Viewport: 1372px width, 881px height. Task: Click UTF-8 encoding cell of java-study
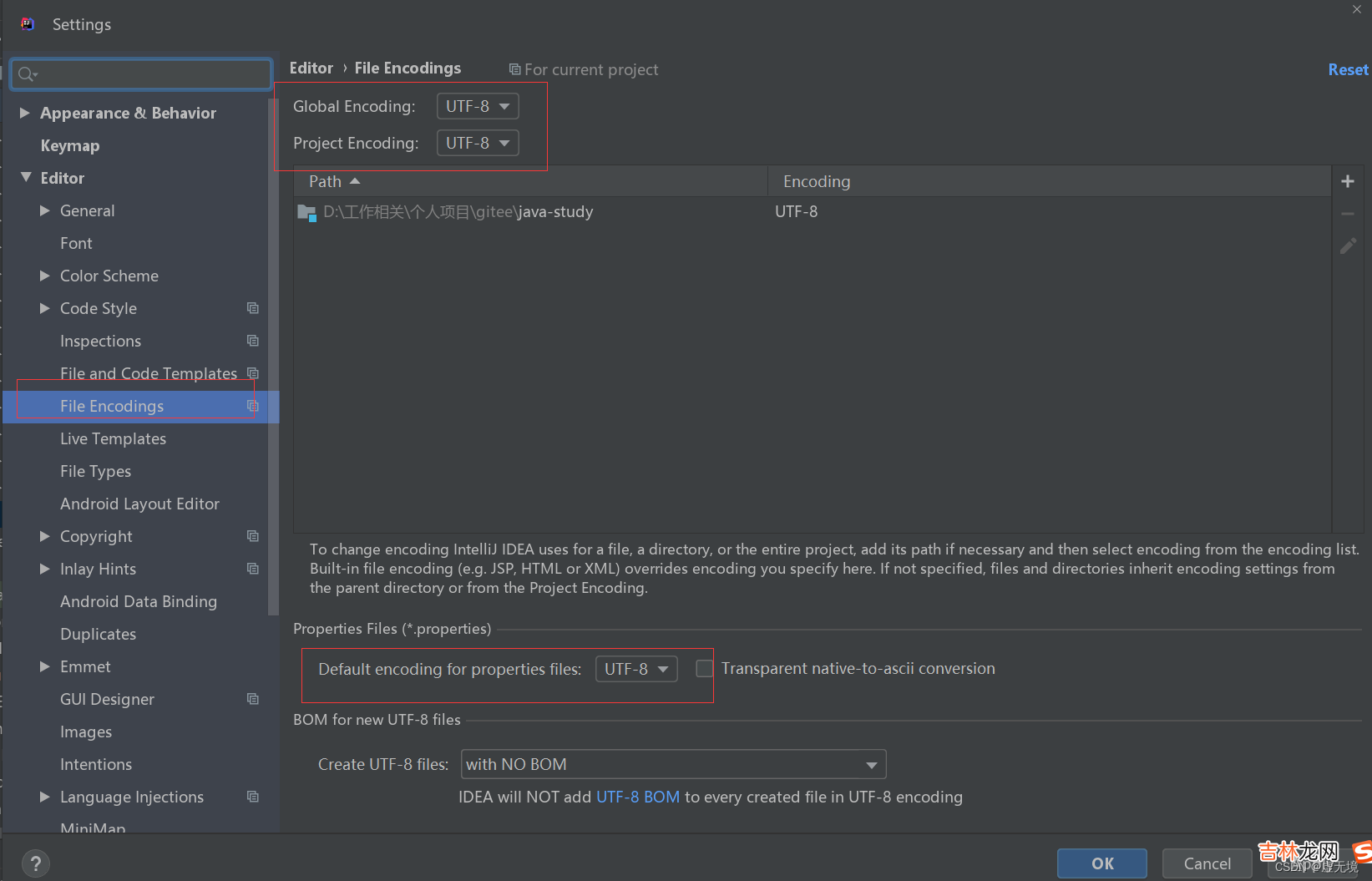point(797,212)
